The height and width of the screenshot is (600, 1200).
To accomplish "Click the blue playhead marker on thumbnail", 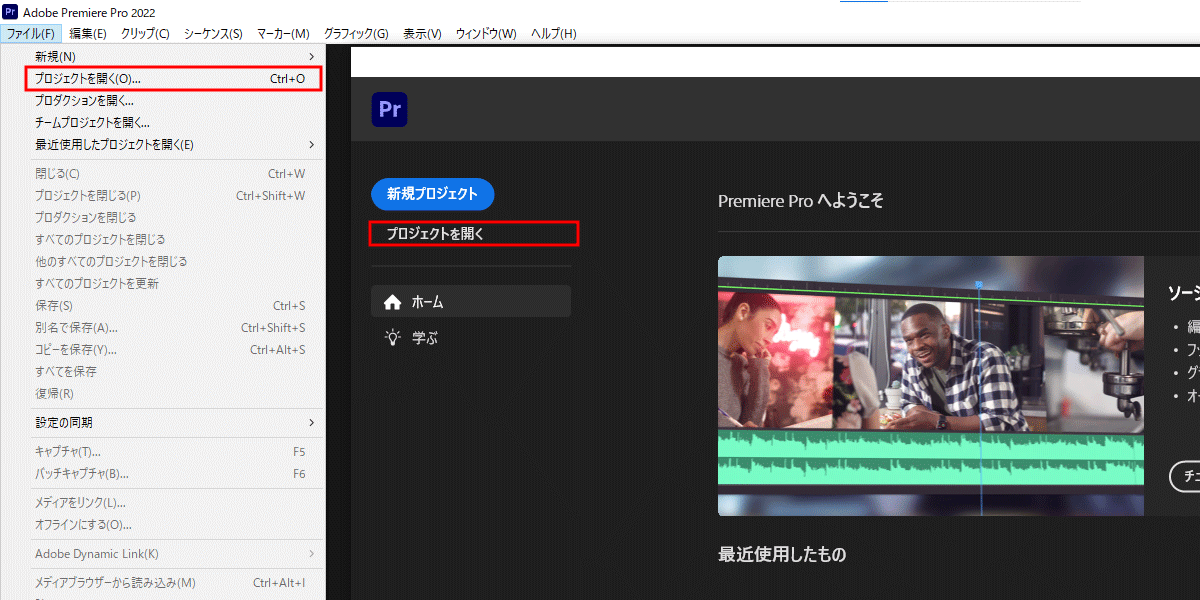I will click(x=979, y=285).
